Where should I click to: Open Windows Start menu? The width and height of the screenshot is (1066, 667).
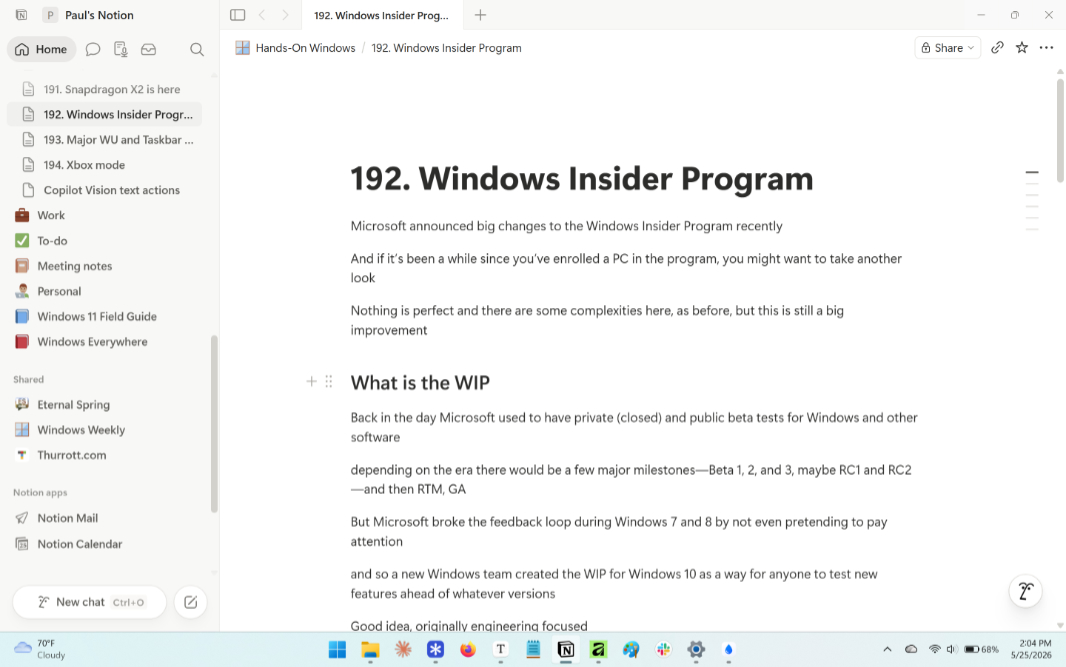tap(337, 650)
